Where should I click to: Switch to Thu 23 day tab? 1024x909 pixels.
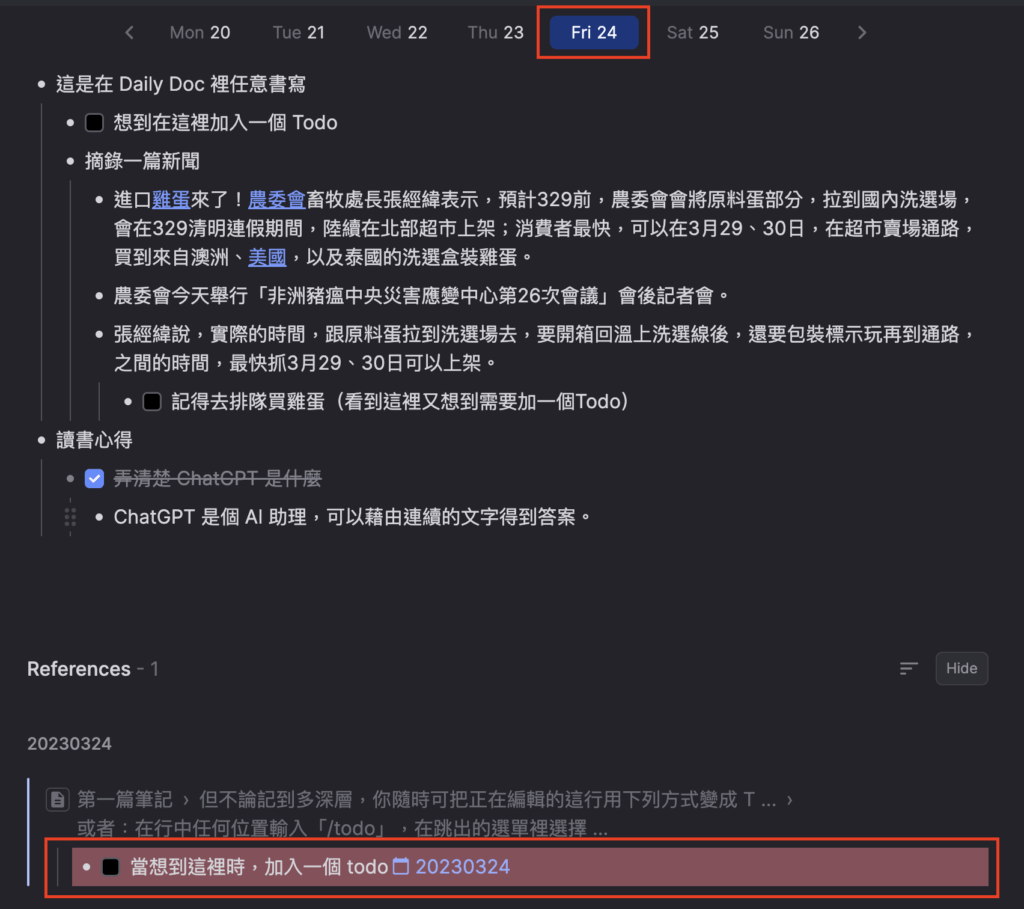495,33
